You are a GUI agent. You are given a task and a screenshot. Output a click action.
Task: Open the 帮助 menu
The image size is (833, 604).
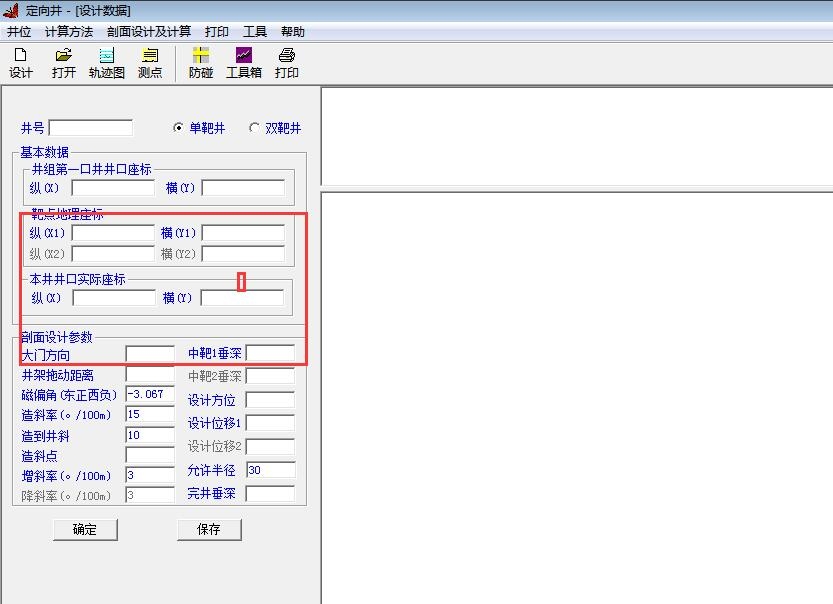tap(292, 32)
